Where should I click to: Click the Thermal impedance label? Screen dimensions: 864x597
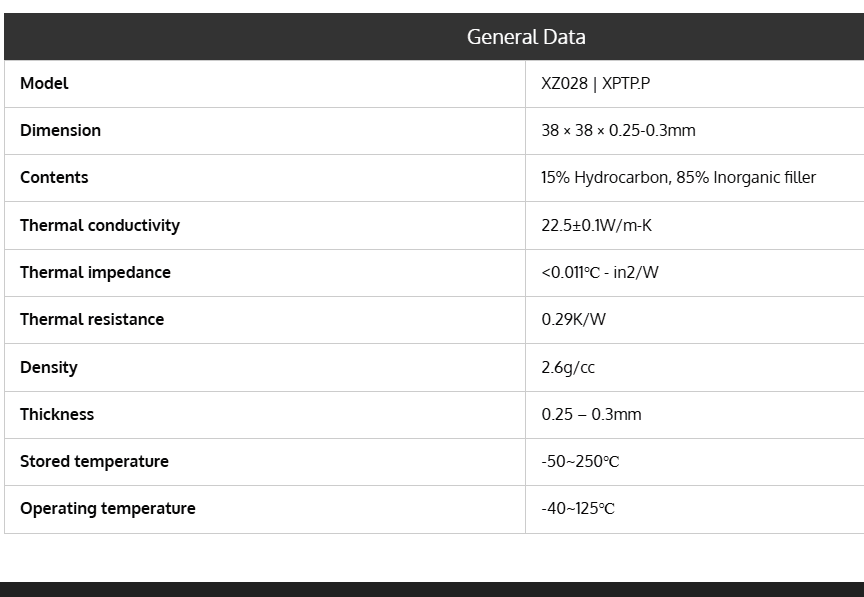click(95, 273)
